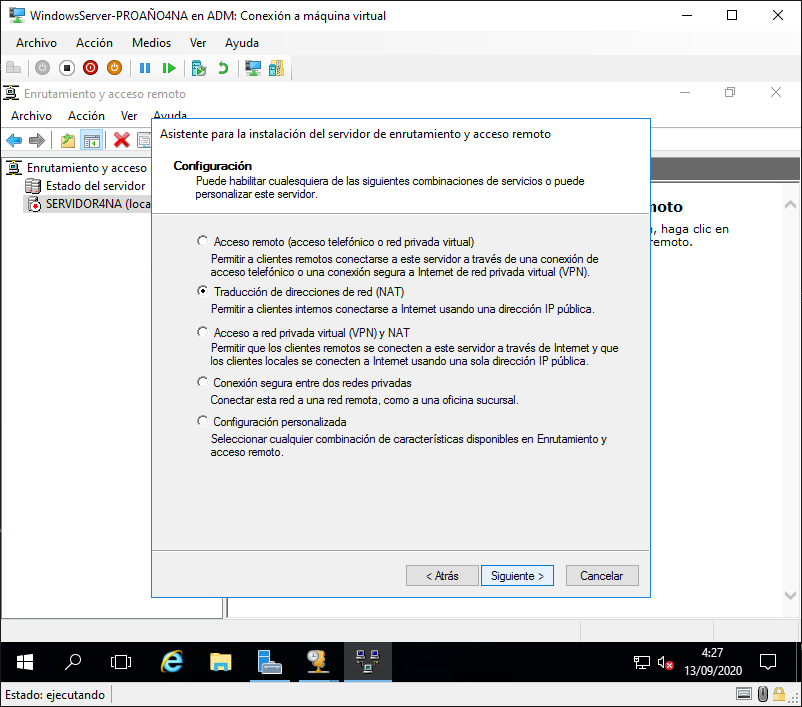Screen dimensions: 802x707
Task: Restore down the Enrutamiento y acceso remoto window
Action: (730, 93)
